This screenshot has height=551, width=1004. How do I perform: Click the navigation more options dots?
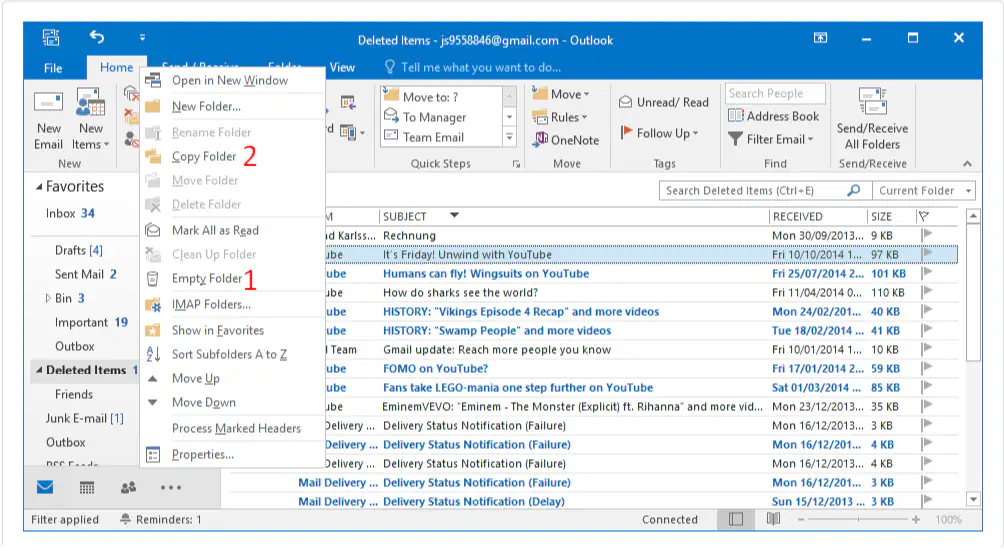coord(171,488)
